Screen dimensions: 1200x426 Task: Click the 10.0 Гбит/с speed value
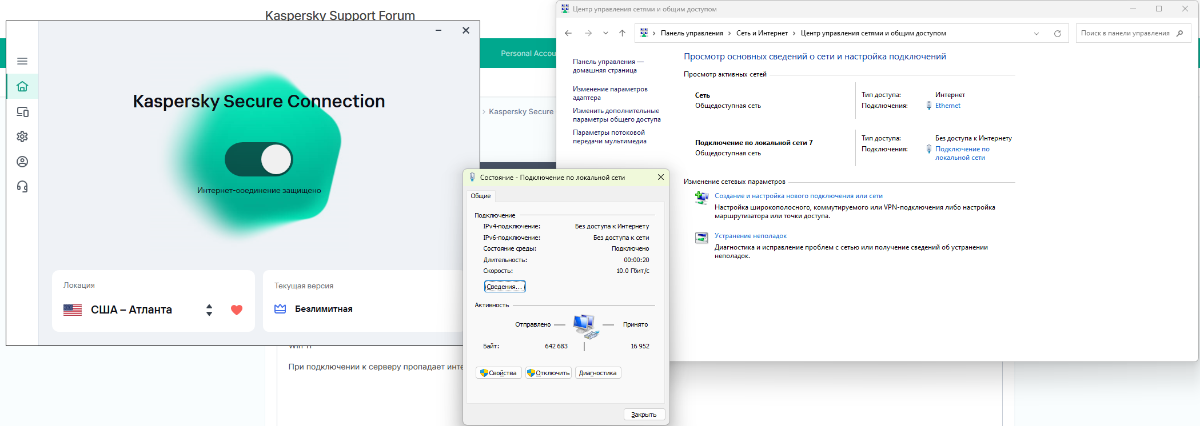tap(632, 270)
